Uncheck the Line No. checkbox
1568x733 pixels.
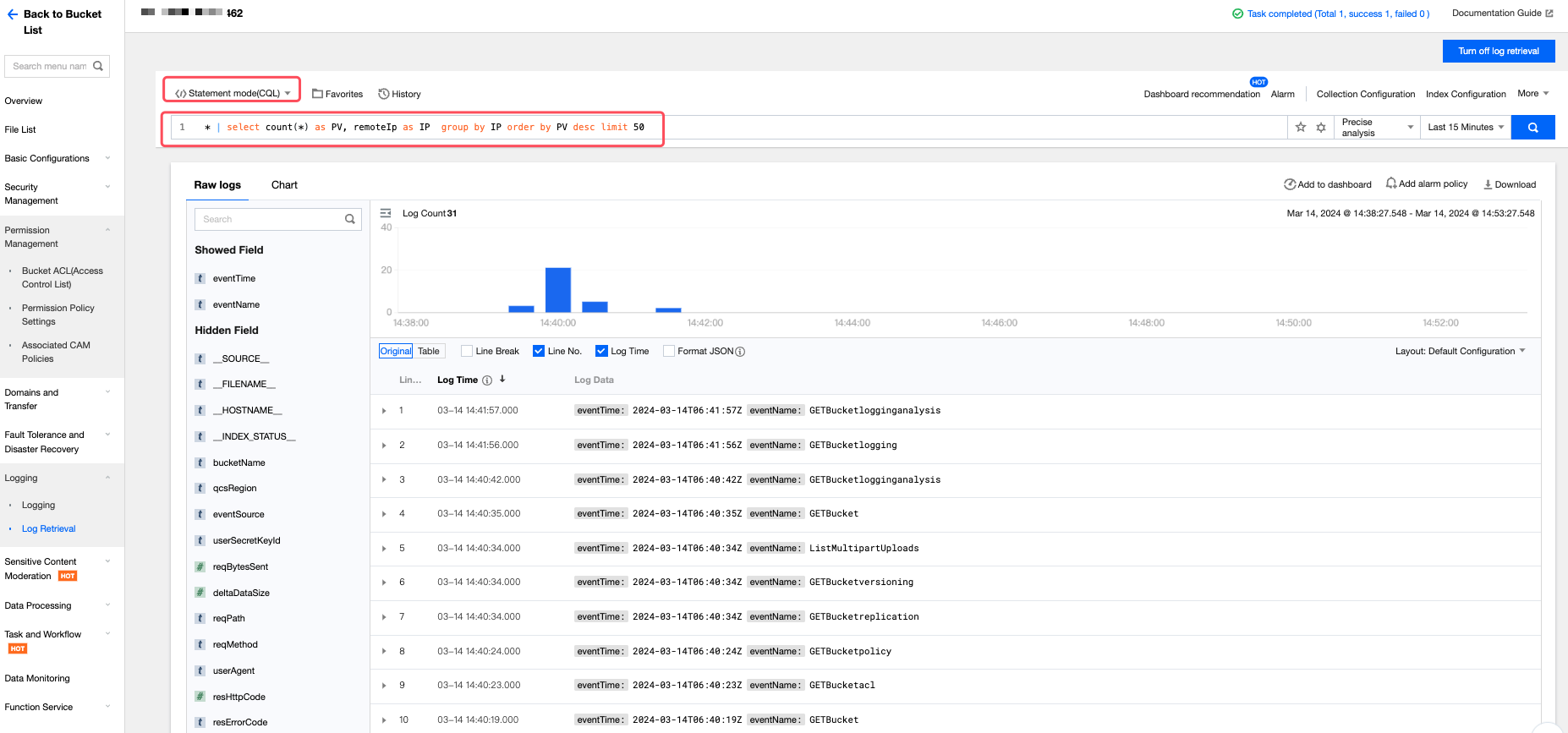click(539, 351)
